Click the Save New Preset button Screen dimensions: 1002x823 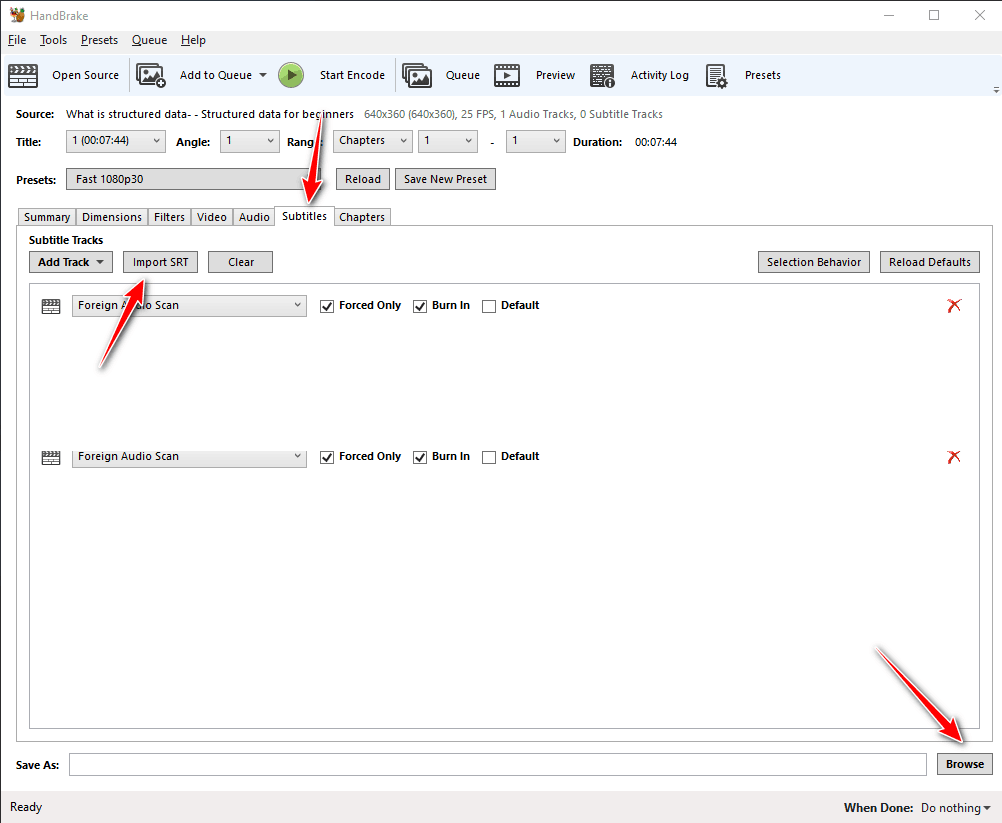[x=445, y=179]
